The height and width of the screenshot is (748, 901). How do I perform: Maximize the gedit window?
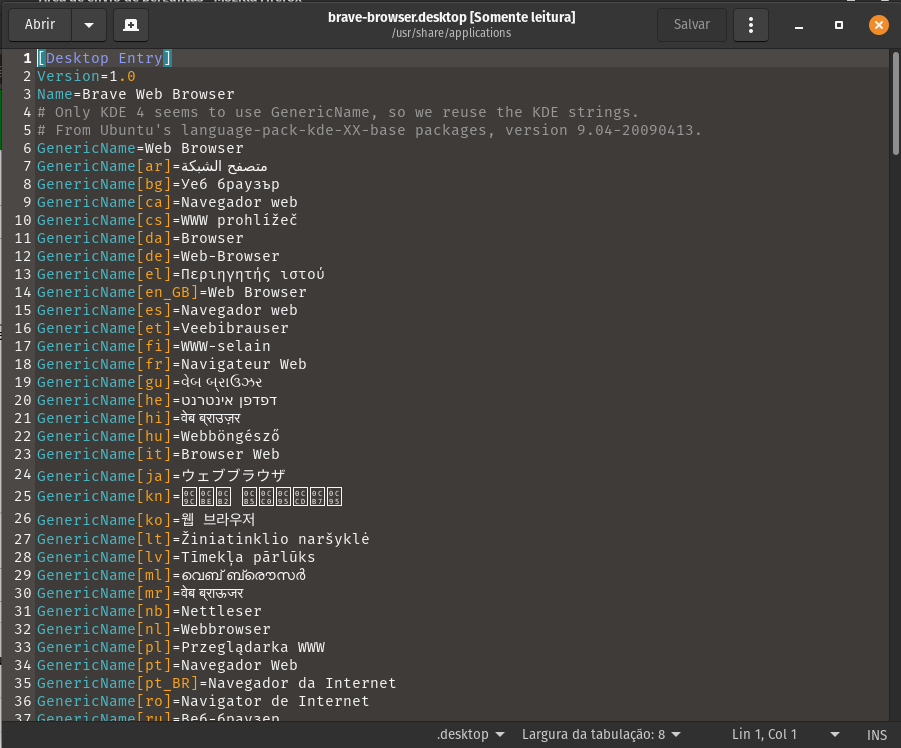point(839,25)
